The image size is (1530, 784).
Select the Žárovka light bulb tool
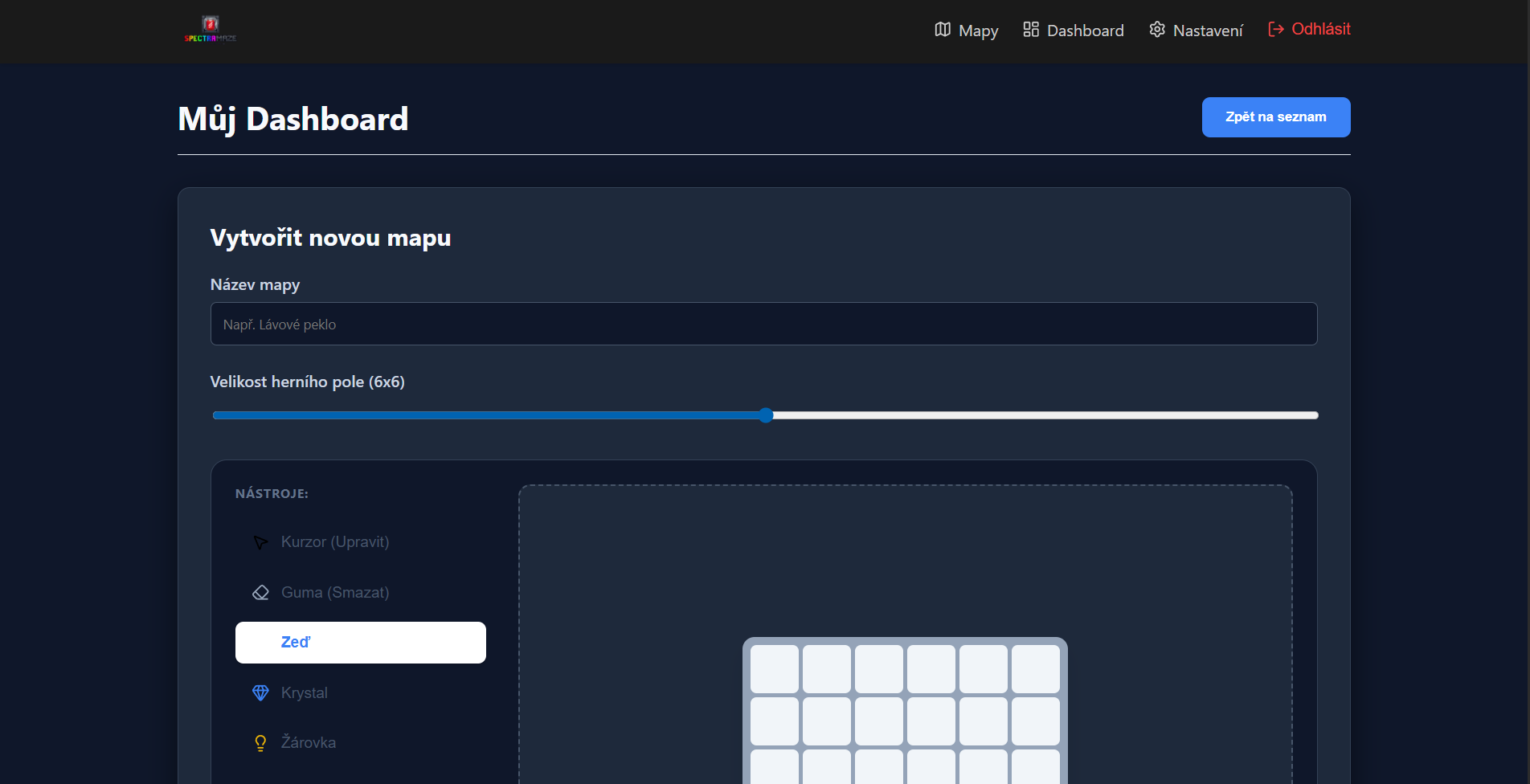tap(360, 743)
